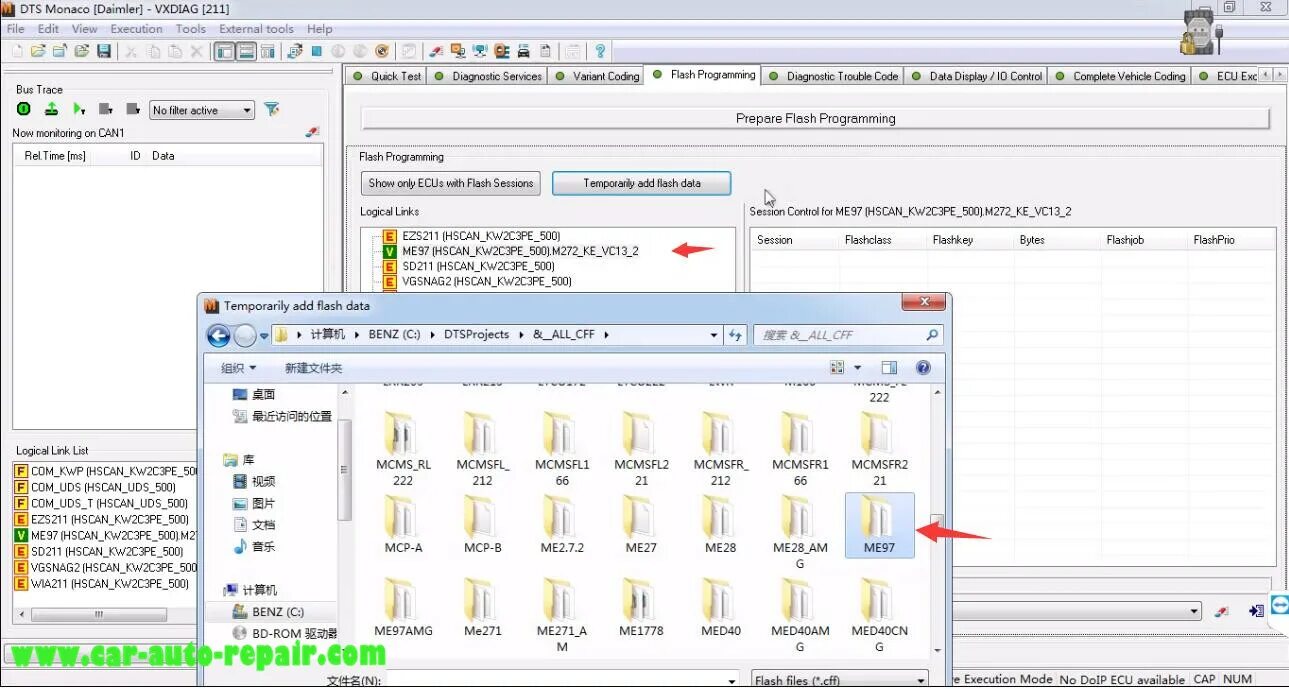Screen dimensions: 1289x689
Task: Open the 'Flash files (*.cff)' file type dropdown
Action: (840, 680)
